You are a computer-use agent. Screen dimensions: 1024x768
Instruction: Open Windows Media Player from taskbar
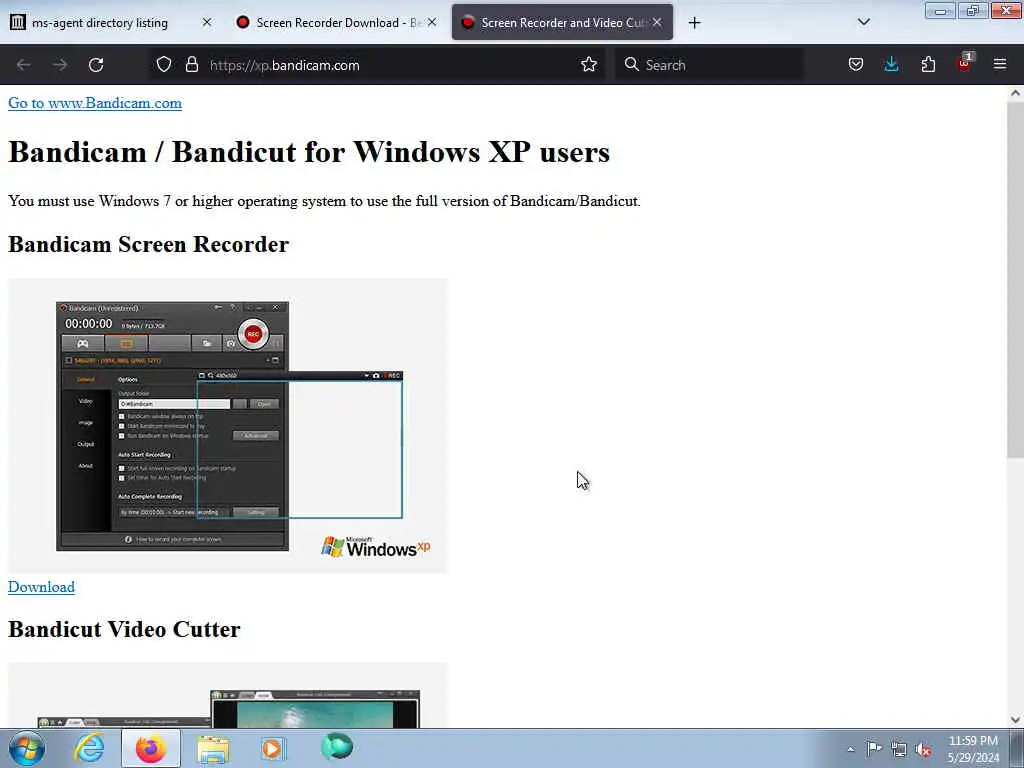(273, 748)
